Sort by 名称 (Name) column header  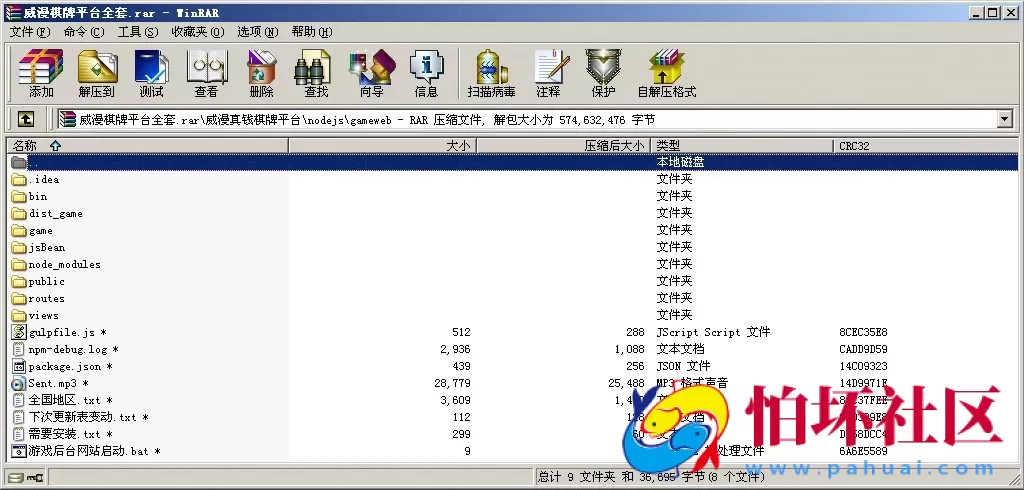[x=38, y=146]
